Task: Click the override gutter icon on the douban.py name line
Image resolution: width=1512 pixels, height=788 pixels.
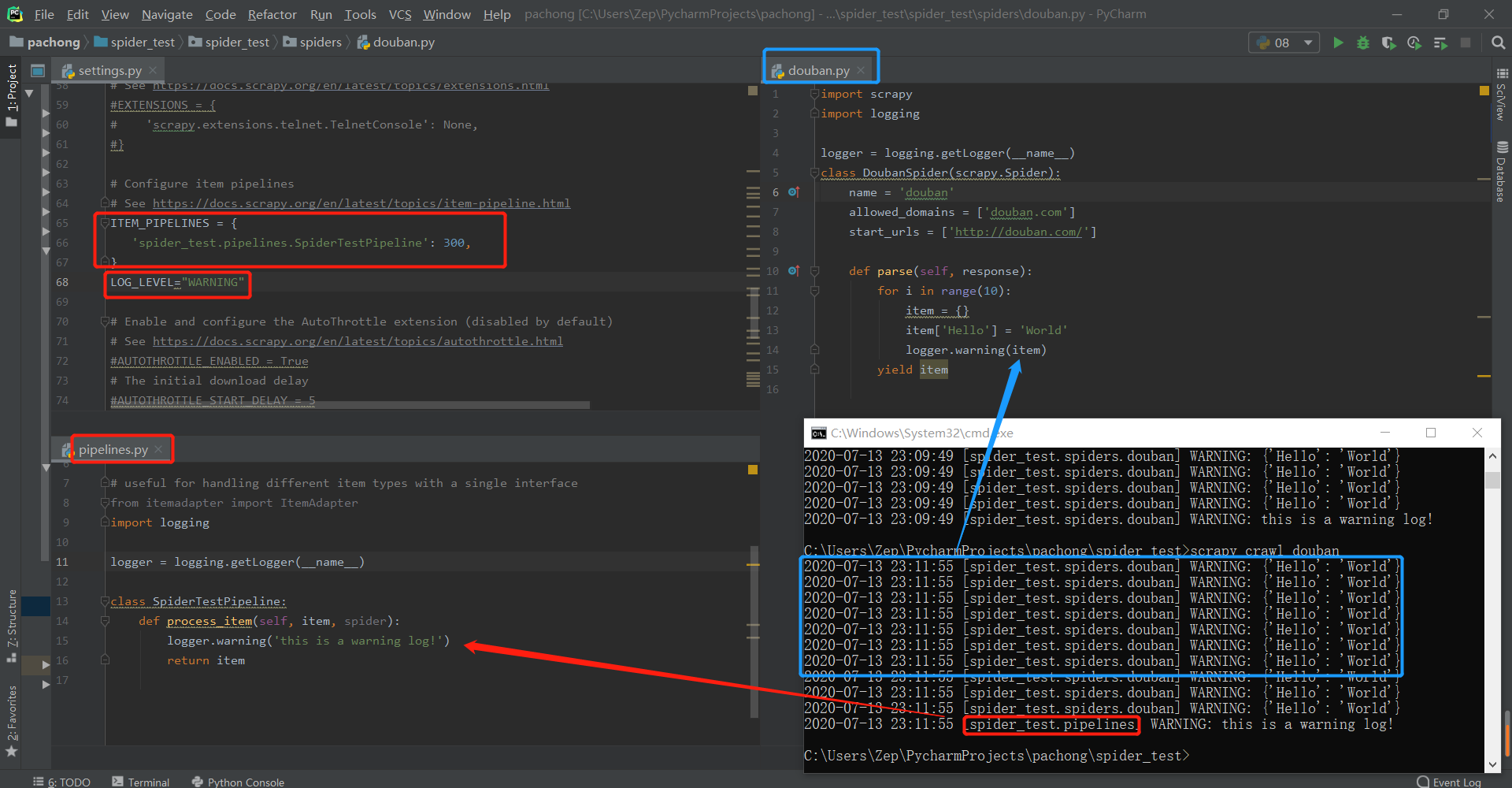Action: tap(794, 192)
